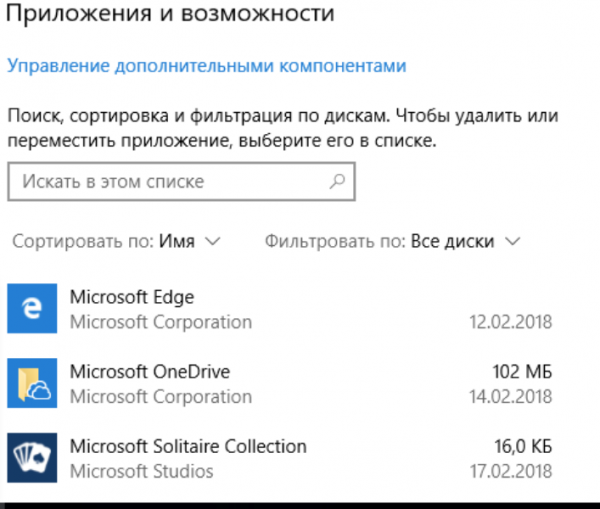Viewport: 600px width, 509px height.
Task: Click chevron next to Имя sort option
Action: pos(213,241)
